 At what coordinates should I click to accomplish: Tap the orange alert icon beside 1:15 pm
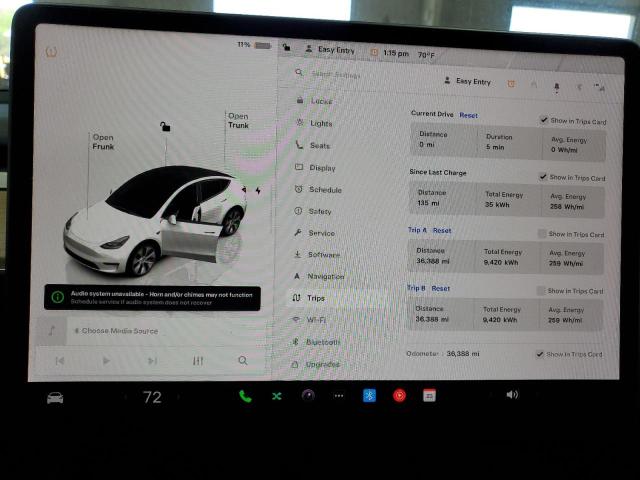point(373,52)
